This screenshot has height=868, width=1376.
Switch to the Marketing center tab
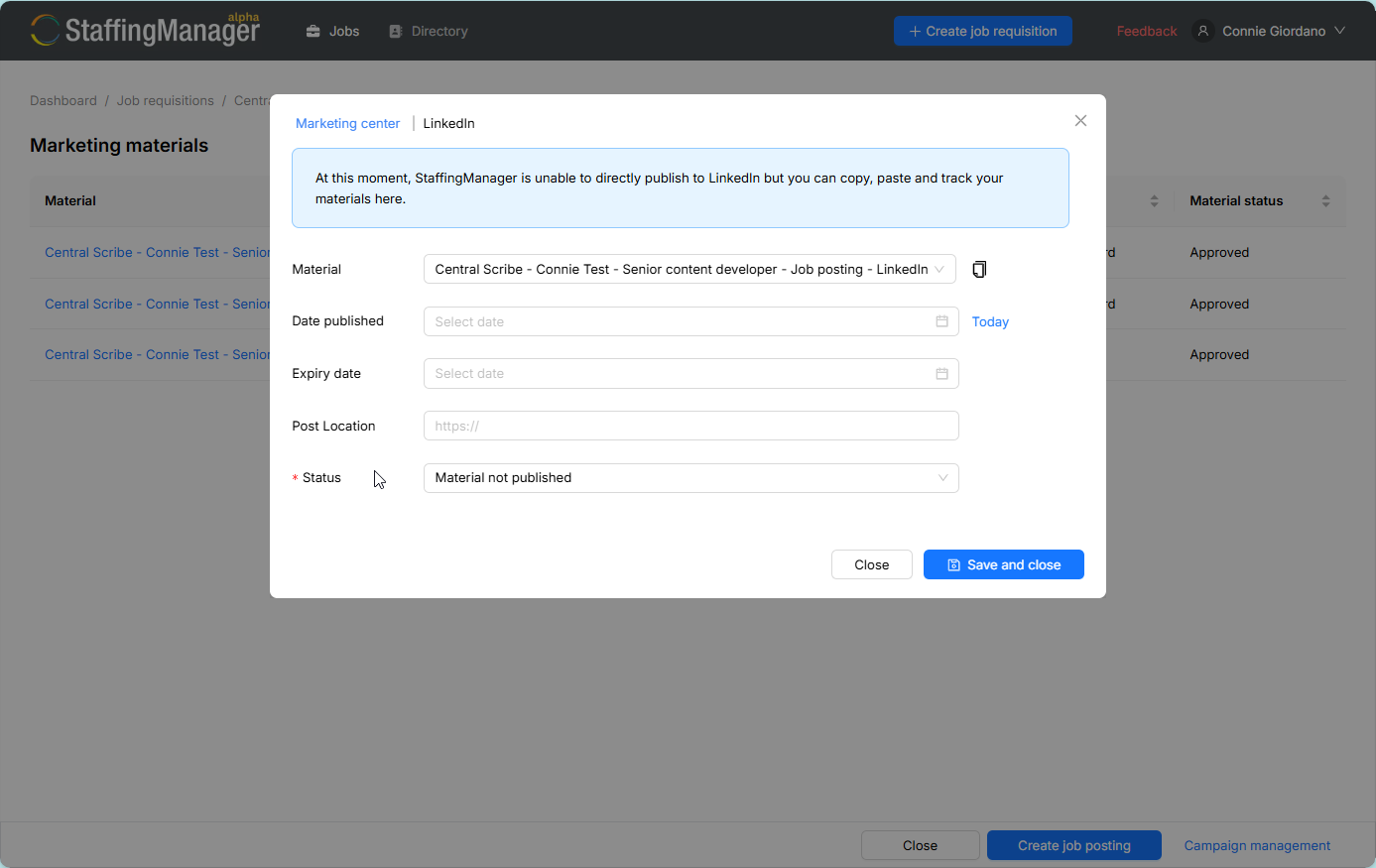coord(347,124)
